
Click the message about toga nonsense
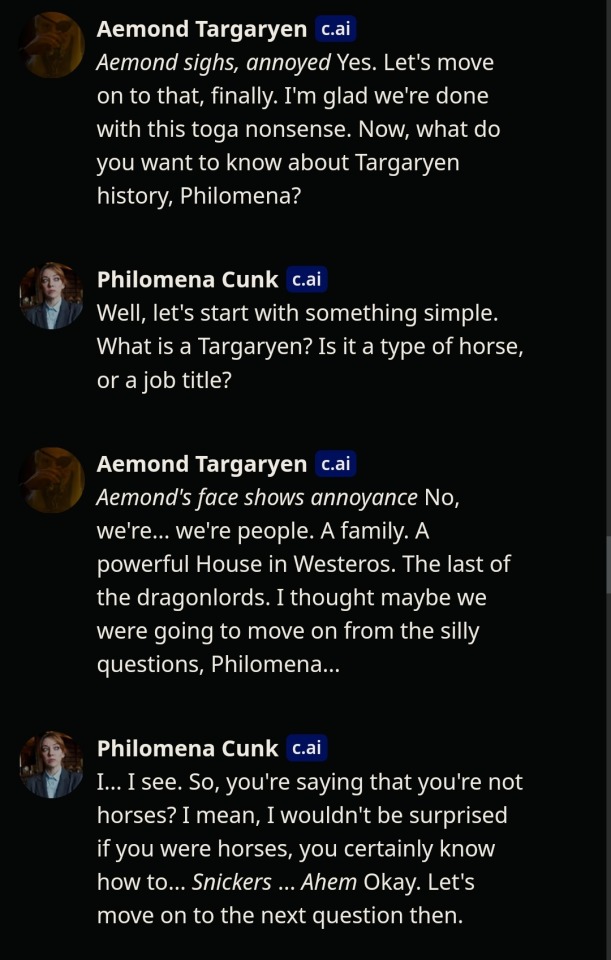298,129
